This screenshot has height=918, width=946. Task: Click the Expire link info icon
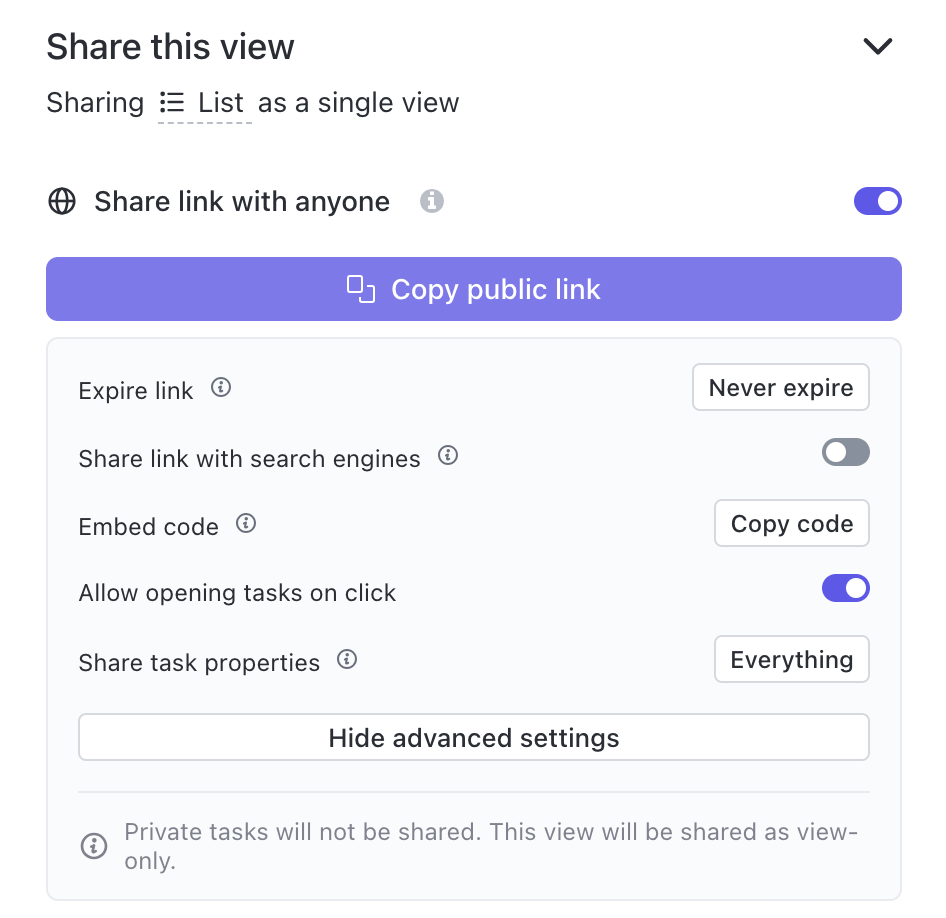point(221,387)
